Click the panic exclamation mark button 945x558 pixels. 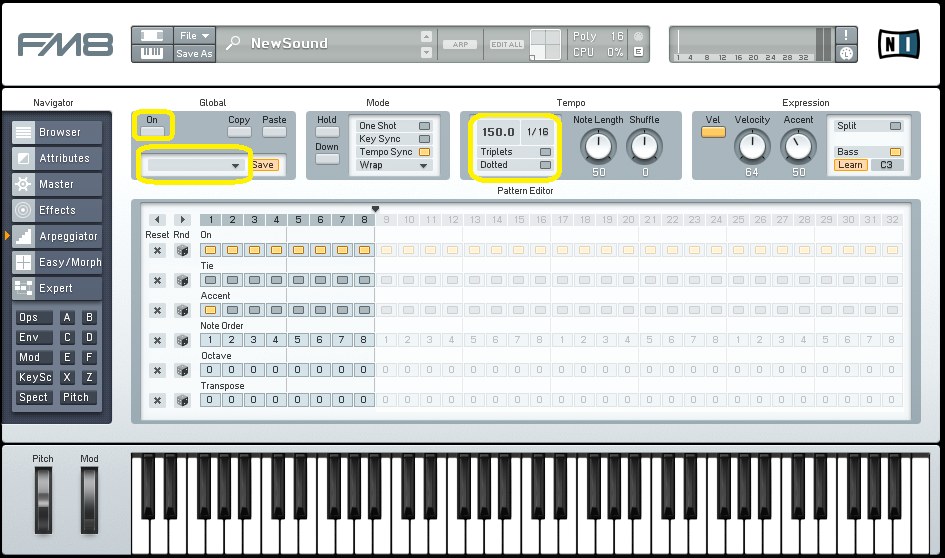(846, 35)
